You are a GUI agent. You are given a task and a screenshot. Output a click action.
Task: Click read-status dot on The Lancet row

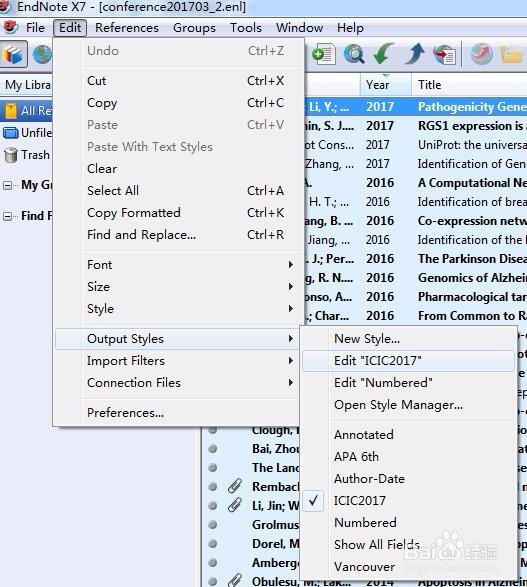(213, 467)
